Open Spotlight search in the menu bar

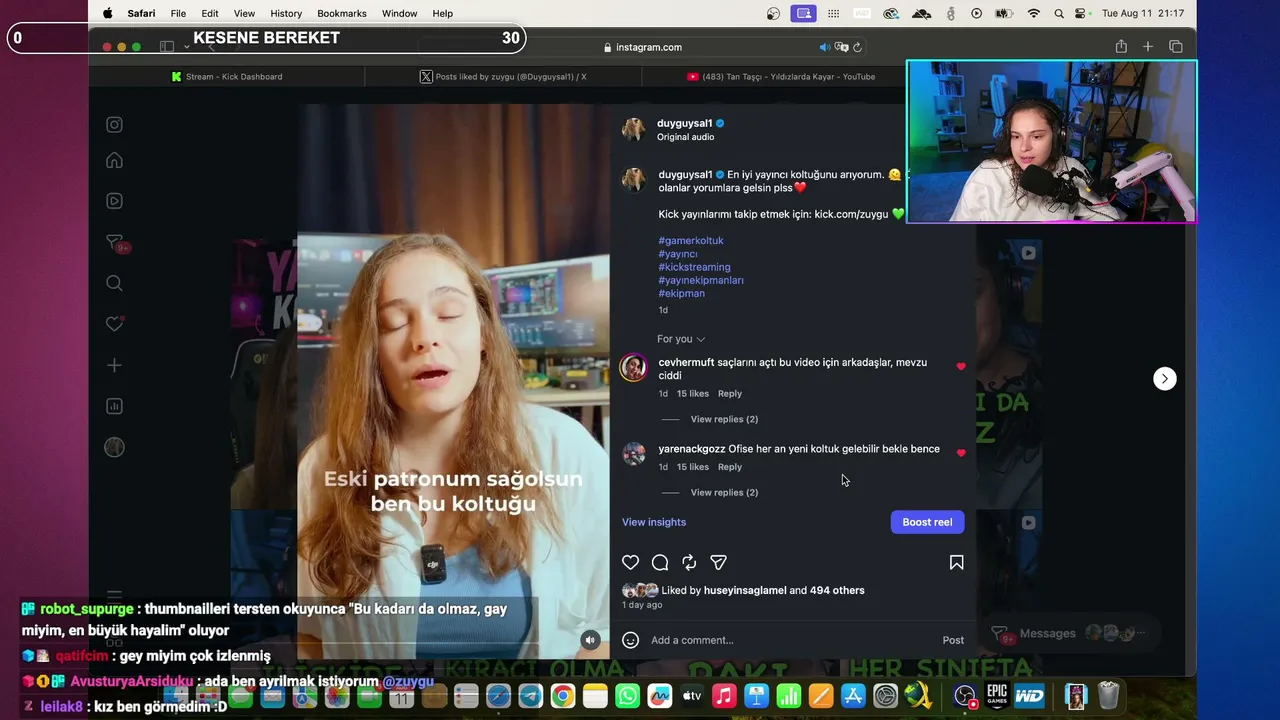click(1059, 13)
